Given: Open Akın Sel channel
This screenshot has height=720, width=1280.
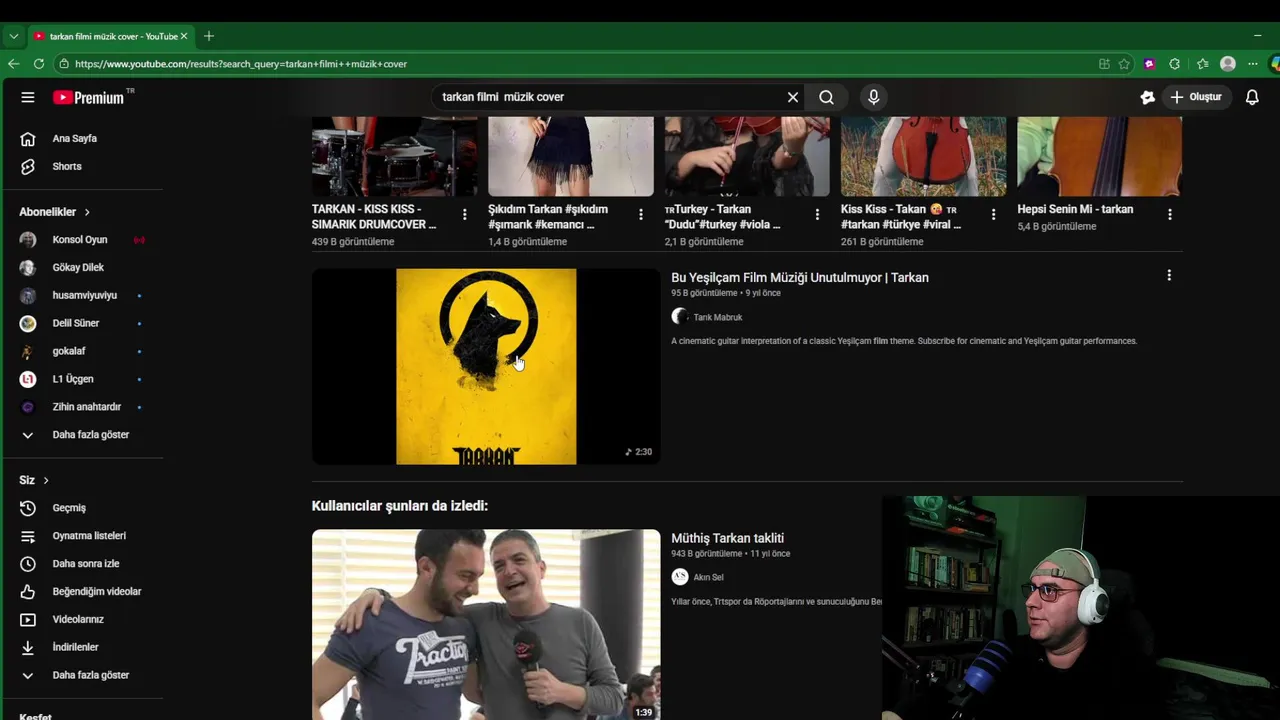Looking at the screenshot, I should [708, 577].
